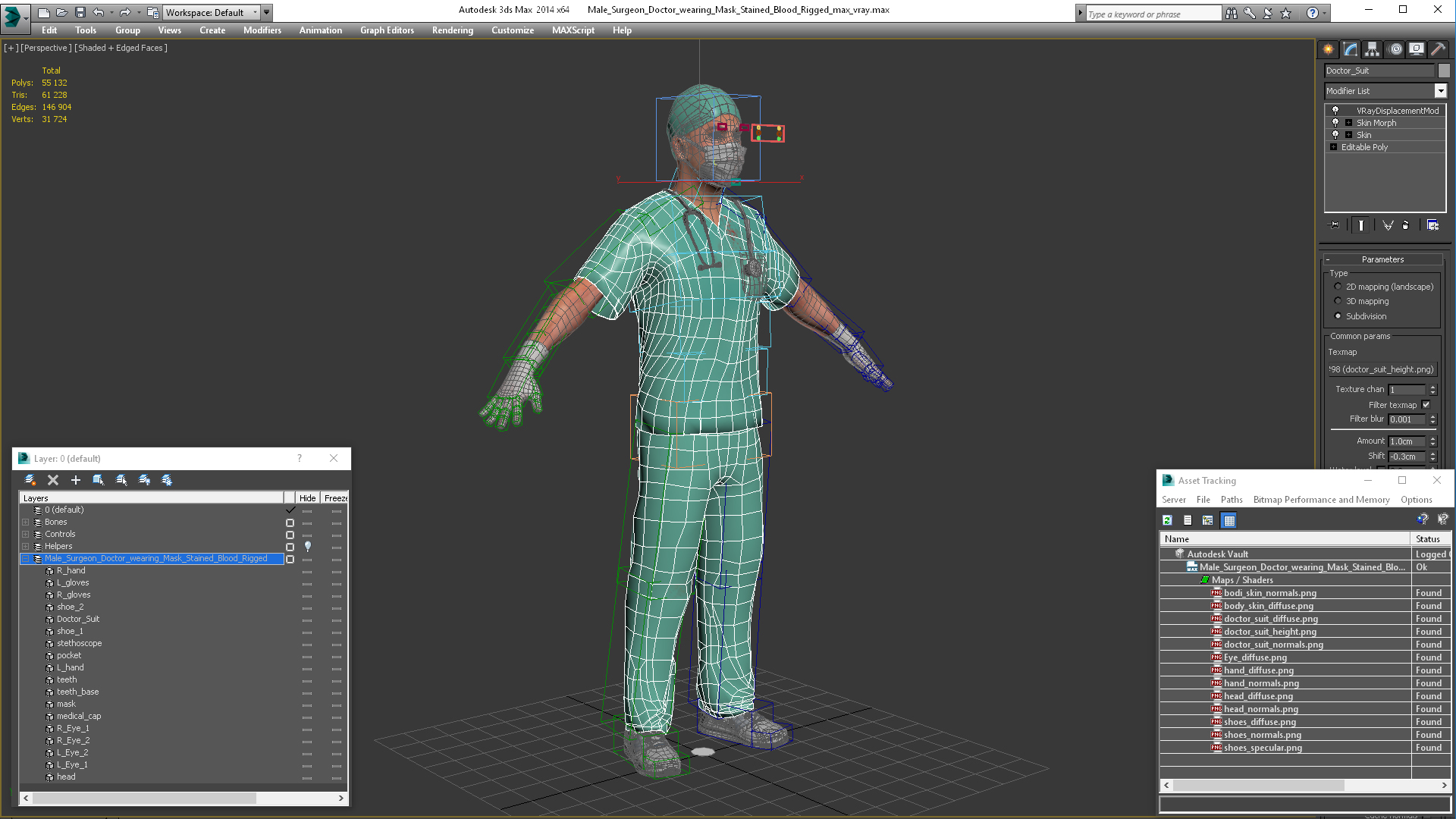Open the Edit menu
1456x819 pixels.
49,30
